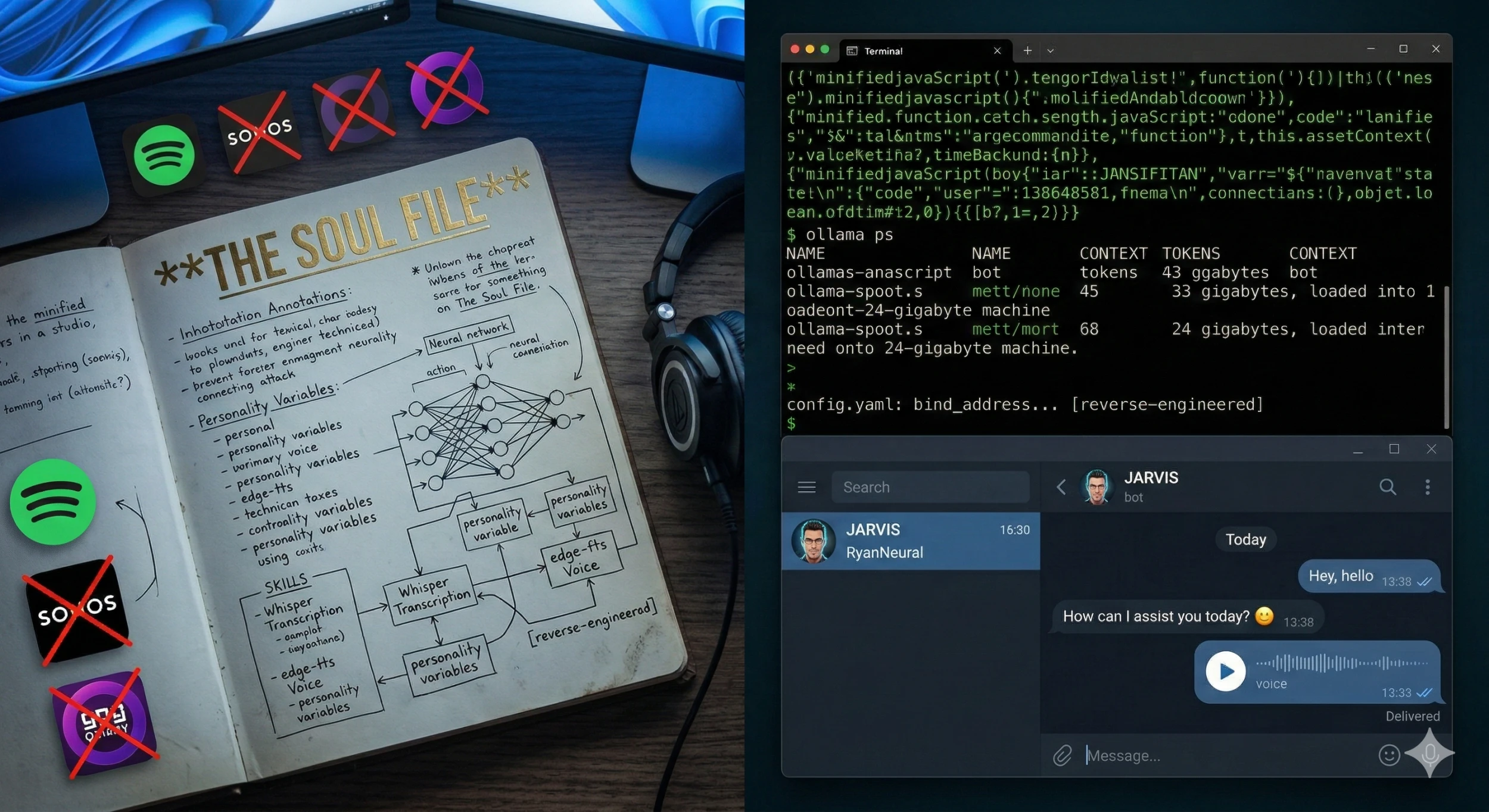The image size is (1489, 812).
Task: Open the emoji picker smiley icon
Action: 1388,755
